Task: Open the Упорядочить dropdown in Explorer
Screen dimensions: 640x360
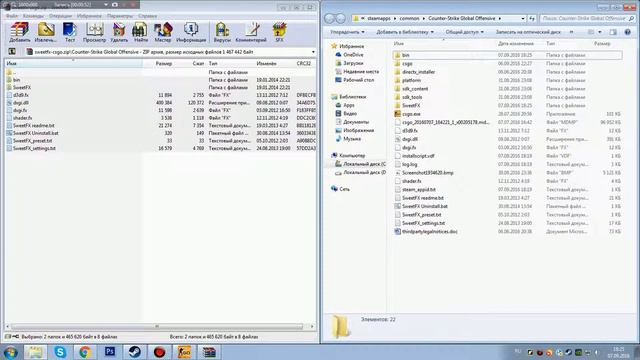Action: [x=347, y=32]
